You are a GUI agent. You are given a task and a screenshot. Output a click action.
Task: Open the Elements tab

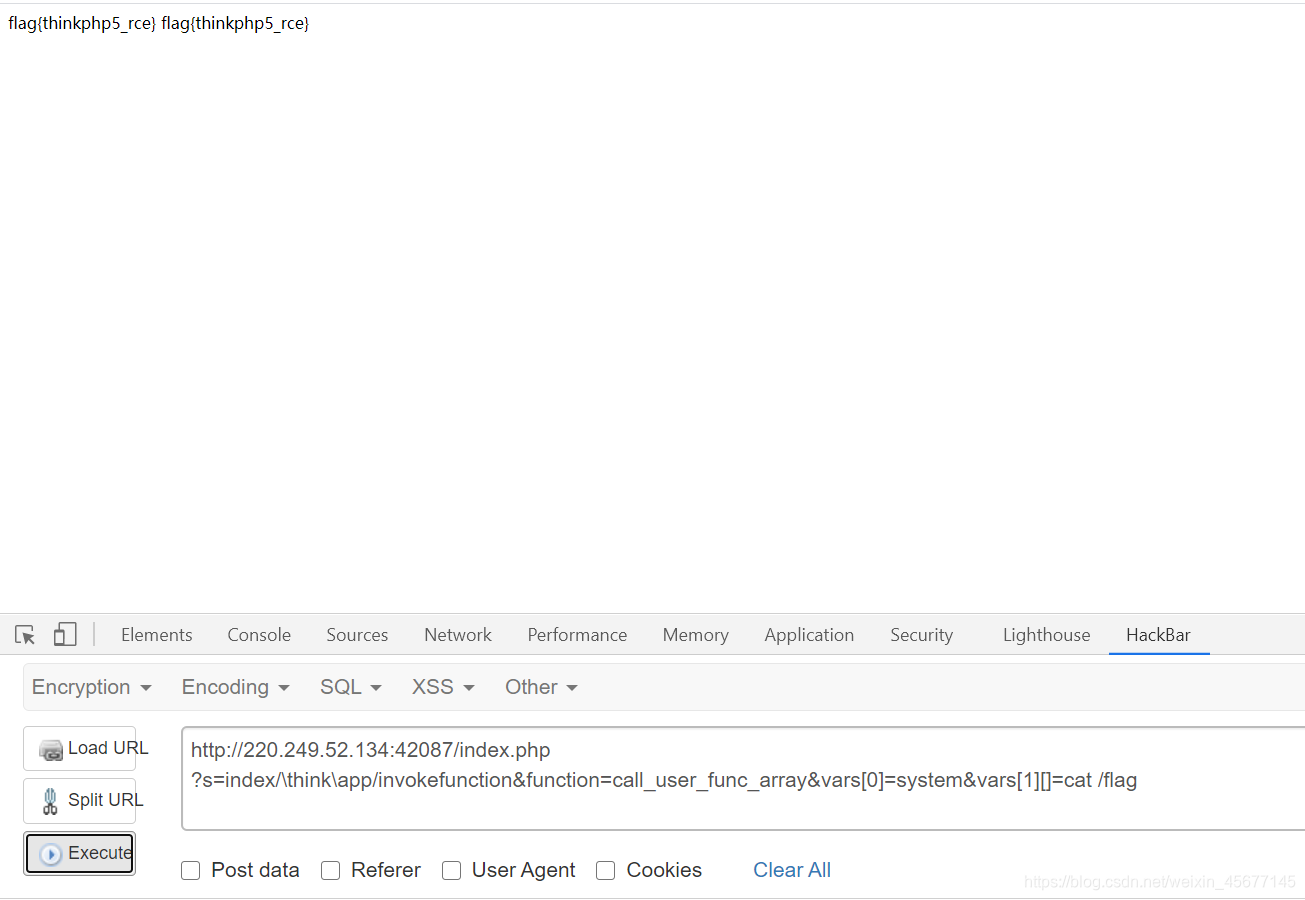coord(156,635)
